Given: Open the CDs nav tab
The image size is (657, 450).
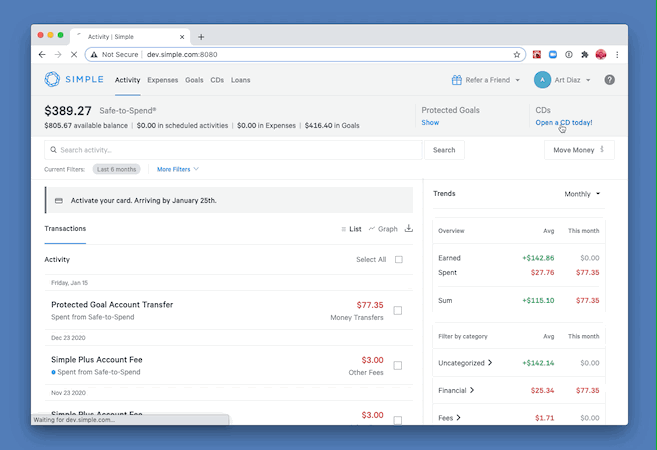Looking at the screenshot, I should 217,80.
